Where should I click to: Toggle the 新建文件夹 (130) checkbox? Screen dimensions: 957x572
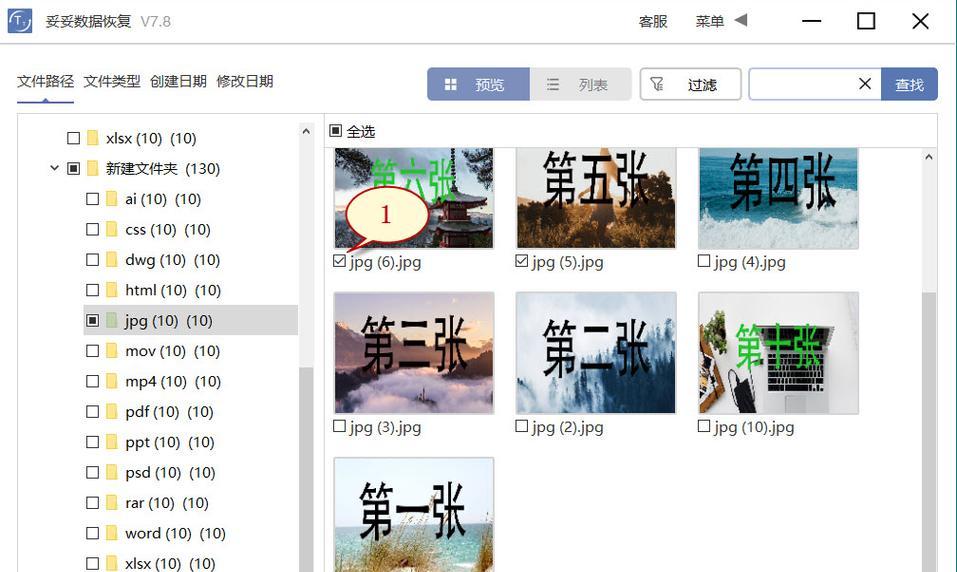(73, 168)
